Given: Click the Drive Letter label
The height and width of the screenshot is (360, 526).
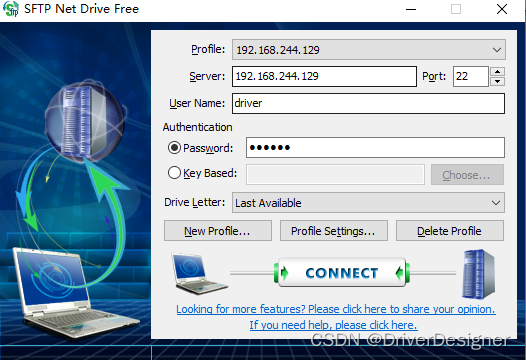Looking at the screenshot, I should (x=195, y=202).
